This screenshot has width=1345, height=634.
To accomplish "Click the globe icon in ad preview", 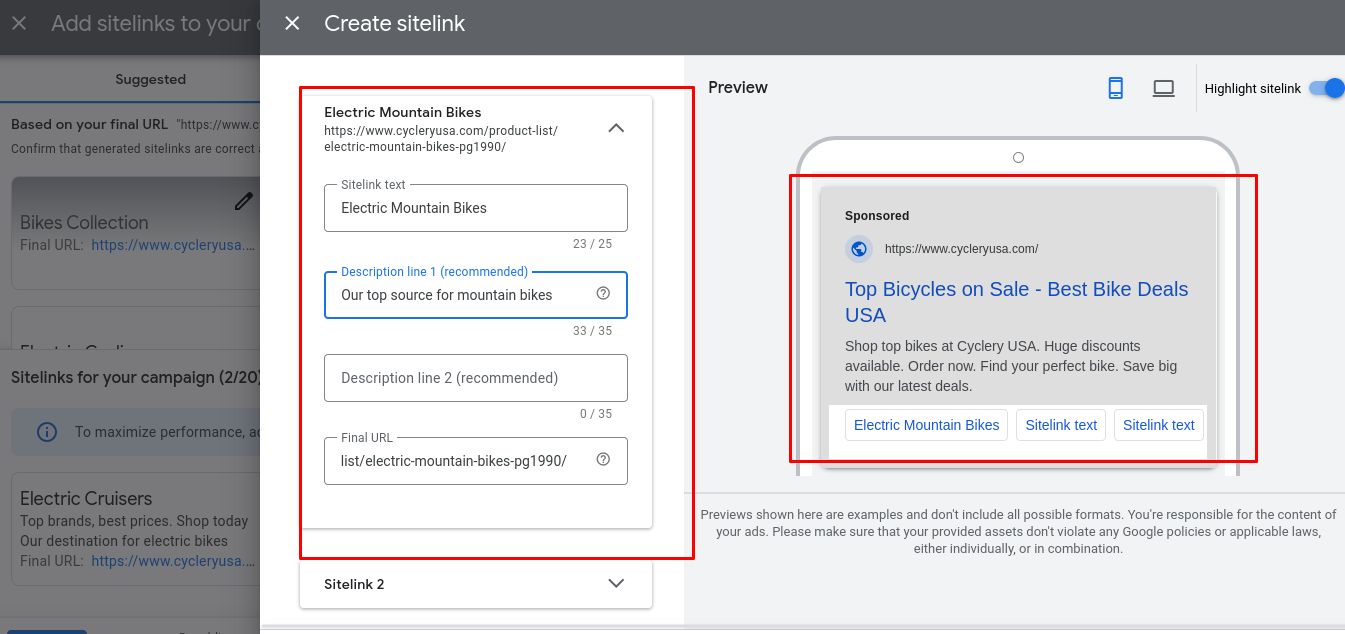I will 859,249.
